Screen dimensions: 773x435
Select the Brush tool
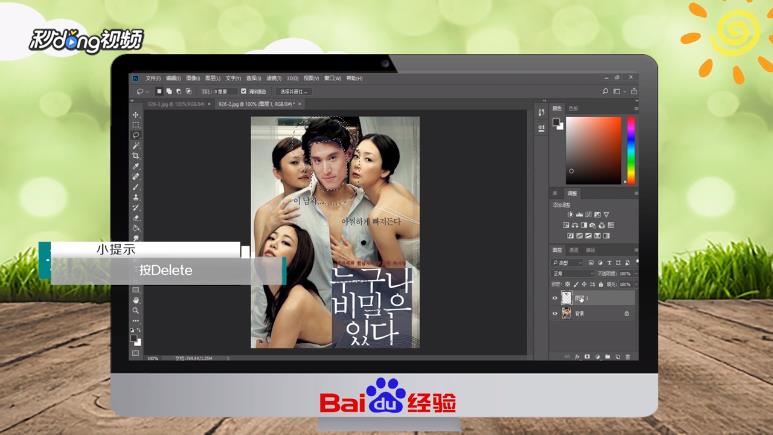(136, 187)
